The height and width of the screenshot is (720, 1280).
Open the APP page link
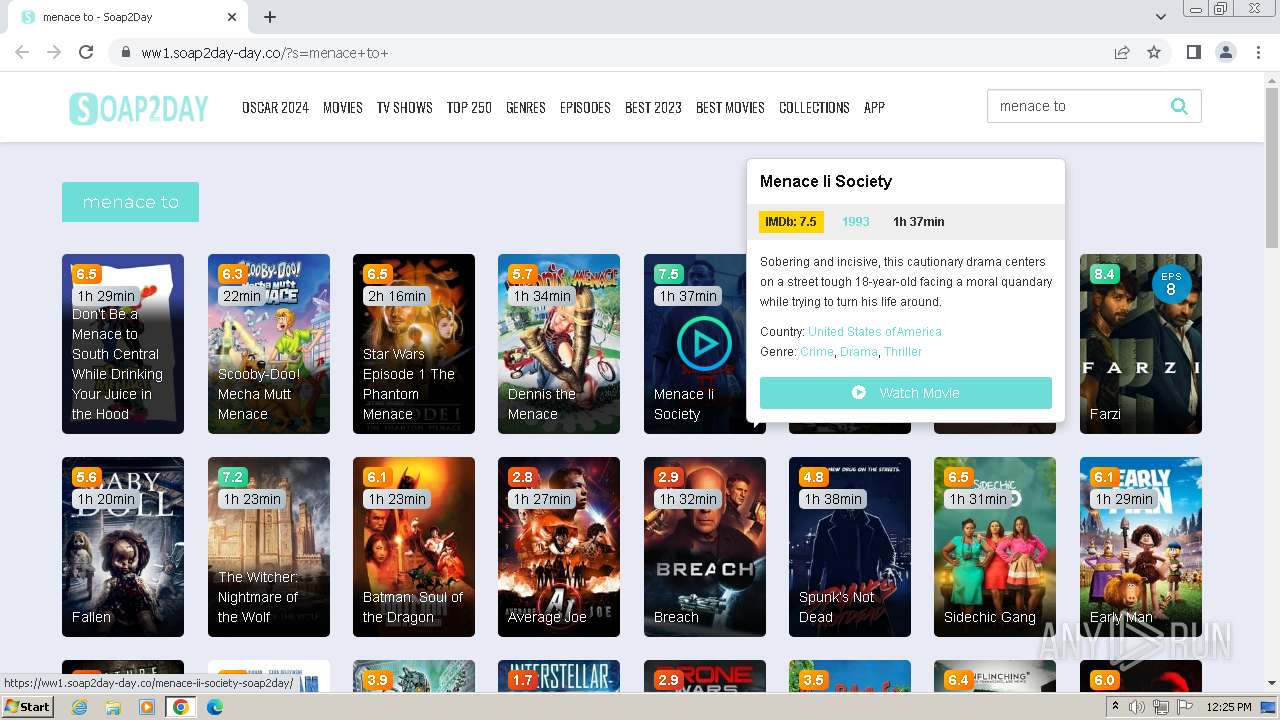[874, 107]
